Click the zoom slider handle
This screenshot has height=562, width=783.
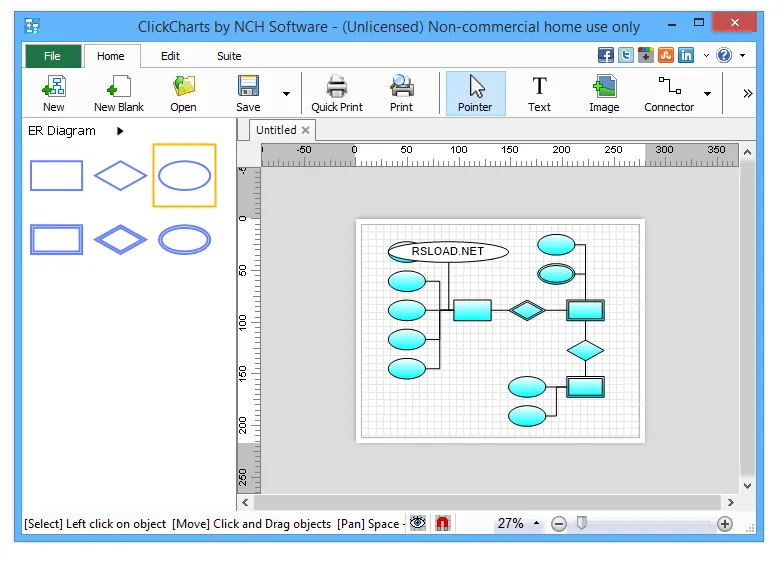point(582,523)
